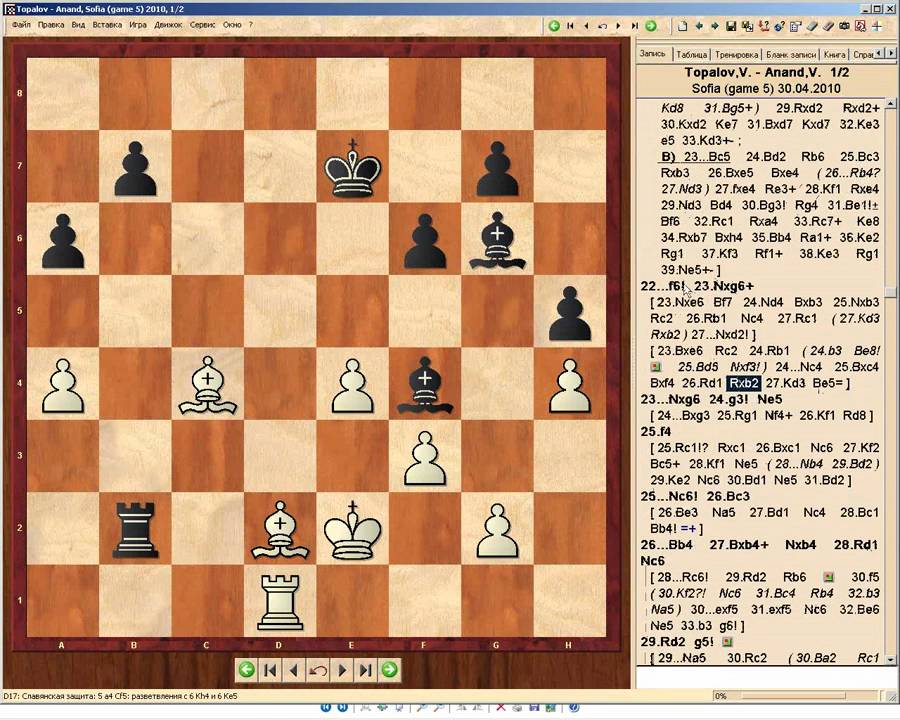Click the eraser icon in top toolbar
The image size is (900, 720).
pos(812,25)
